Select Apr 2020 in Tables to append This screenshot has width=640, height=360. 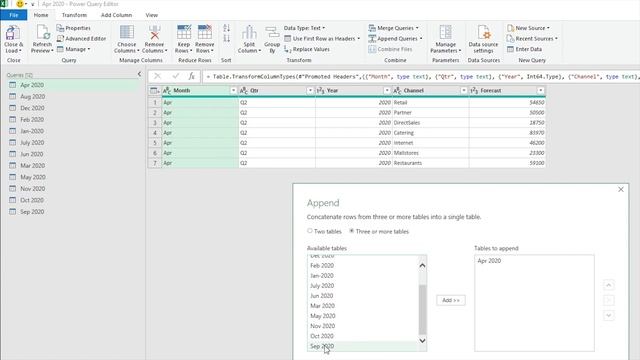(534, 261)
